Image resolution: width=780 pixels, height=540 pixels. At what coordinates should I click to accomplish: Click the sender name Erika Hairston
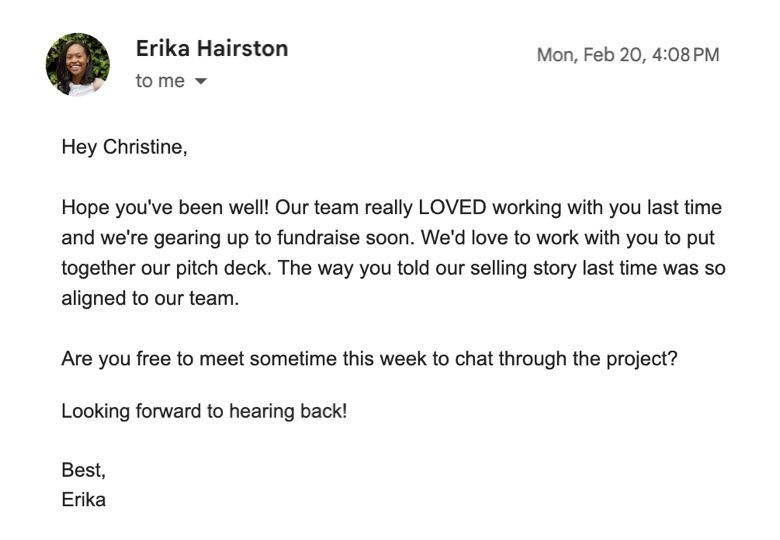(211, 48)
